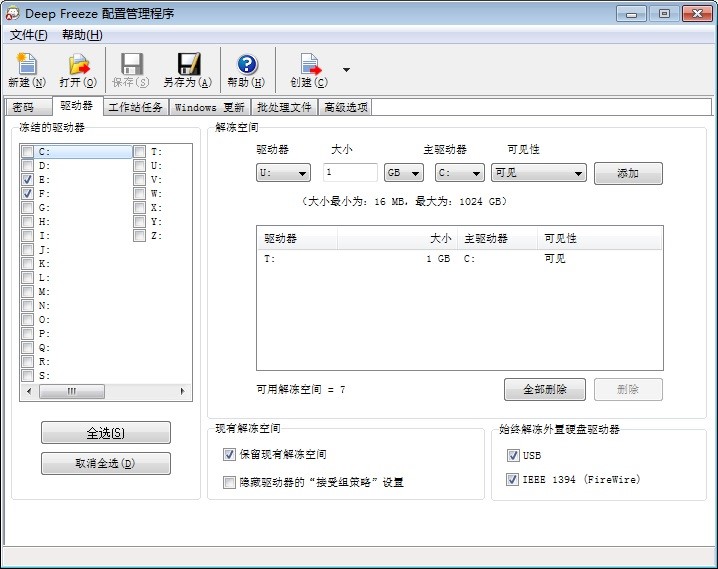Image resolution: width=718 pixels, height=569 pixels.
Task: Uncheck IEEE 1394 (FireWire) option
Action: (513, 480)
